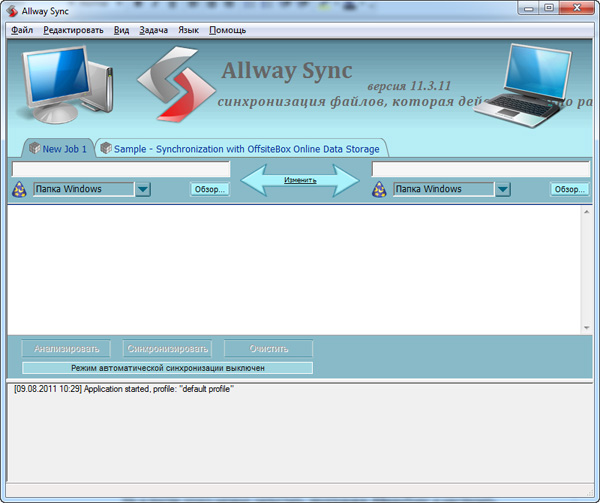This screenshot has height=503, width=600.
Task: Expand the left Папка Windows dropdown
Action: tap(142, 190)
